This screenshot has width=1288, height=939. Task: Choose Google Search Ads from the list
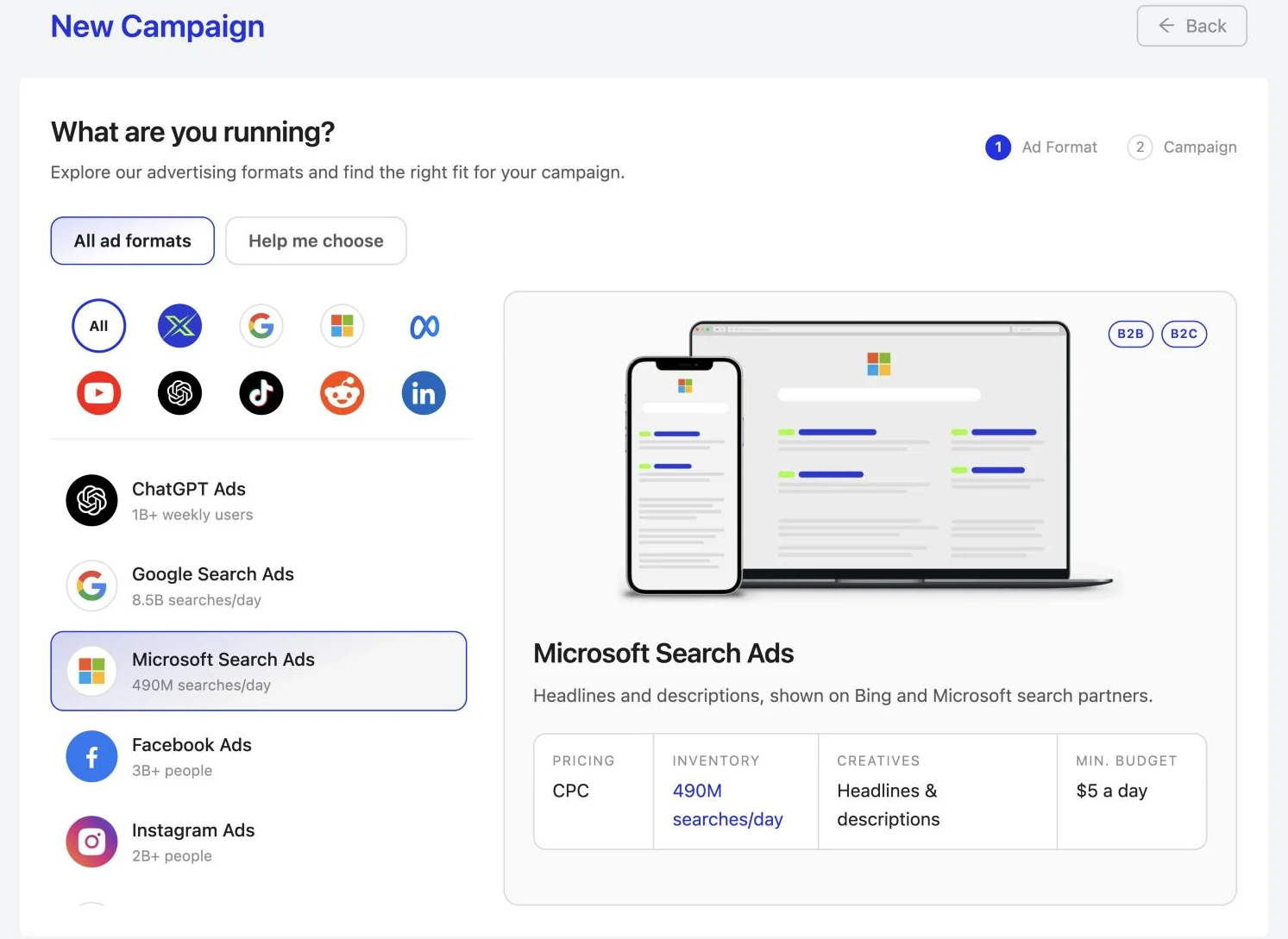[259, 585]
